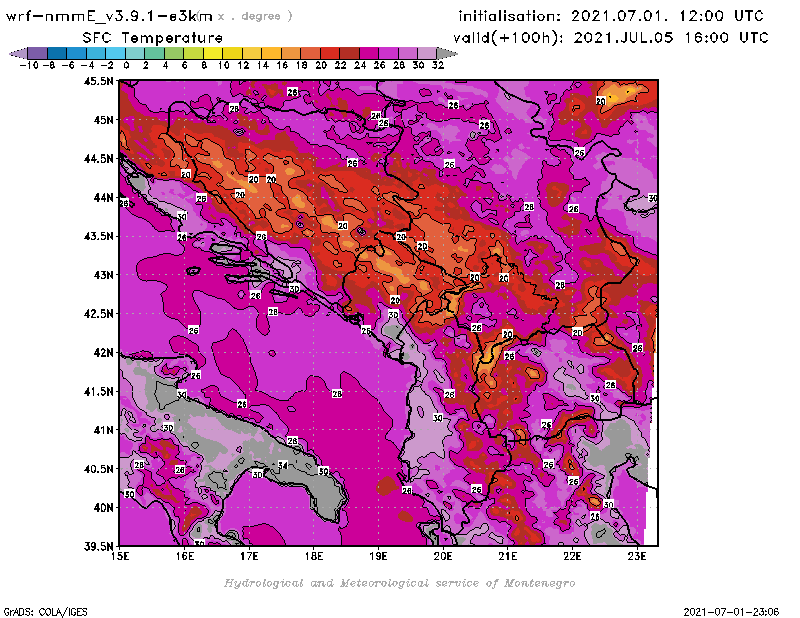
Task: Click the cyan legend swatch between -2 and 0
Action: pyautogui.click(x=116, y=53)
